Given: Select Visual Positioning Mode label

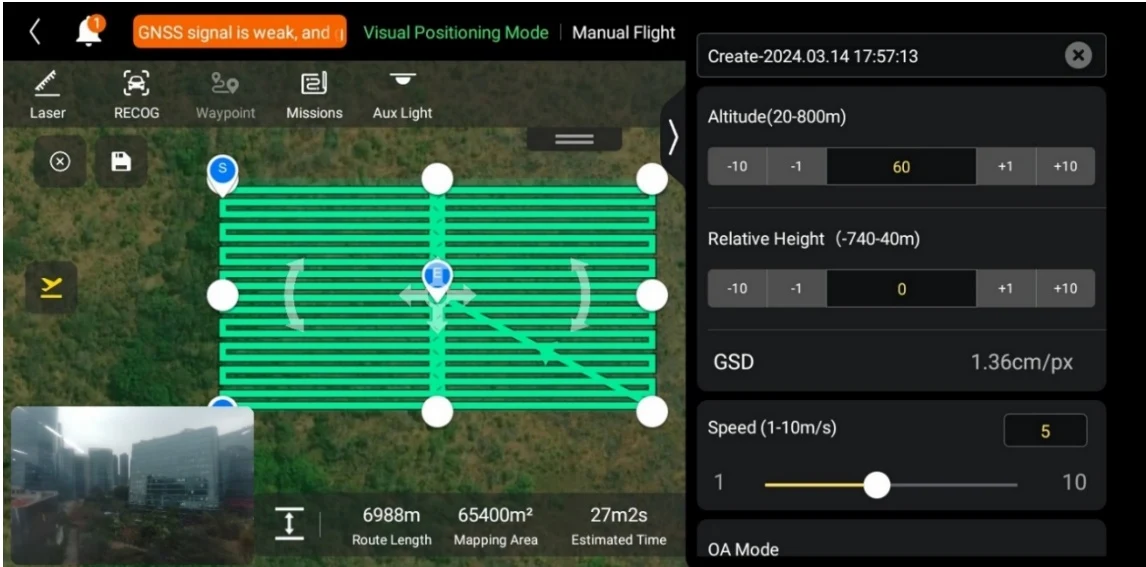Looking at the screenshot, I should pos(455,33).
